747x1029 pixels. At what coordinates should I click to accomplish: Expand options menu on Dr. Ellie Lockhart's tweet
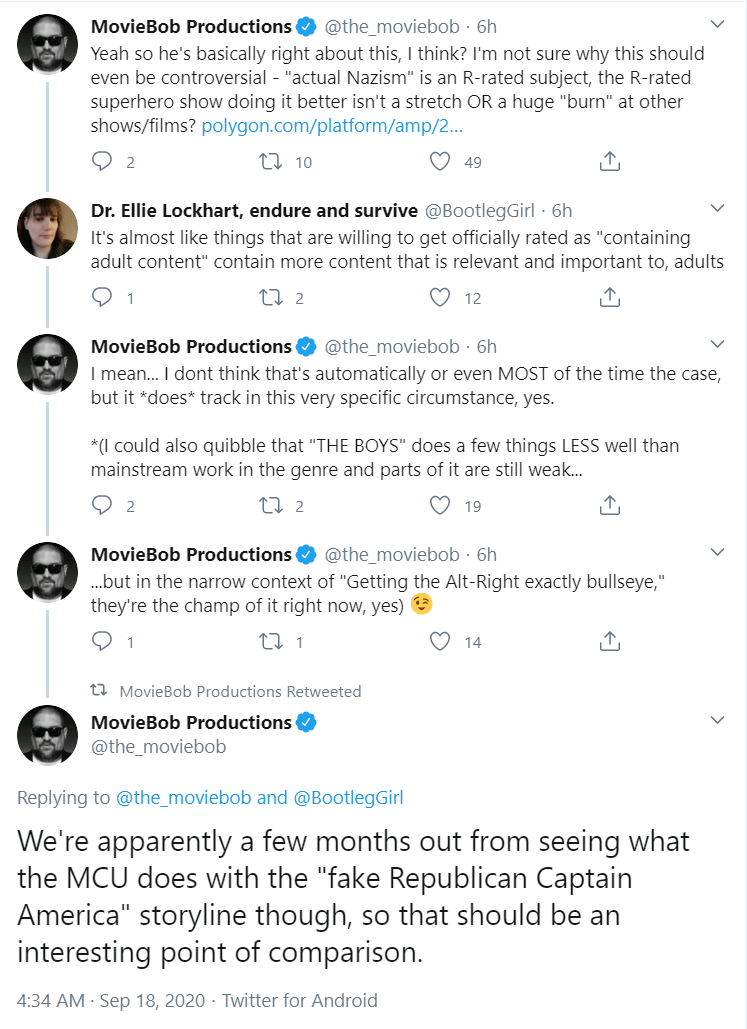point(717,209)
